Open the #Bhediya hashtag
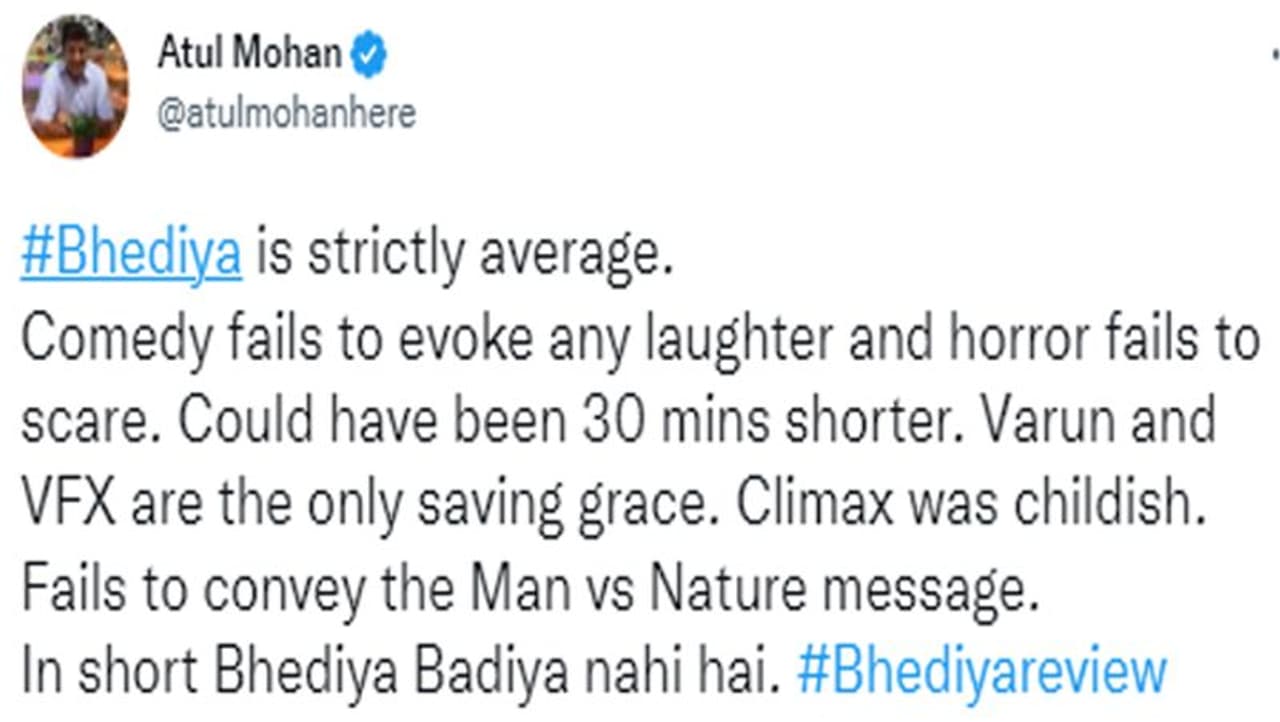 pyautogui.click(x=131, y=257)
